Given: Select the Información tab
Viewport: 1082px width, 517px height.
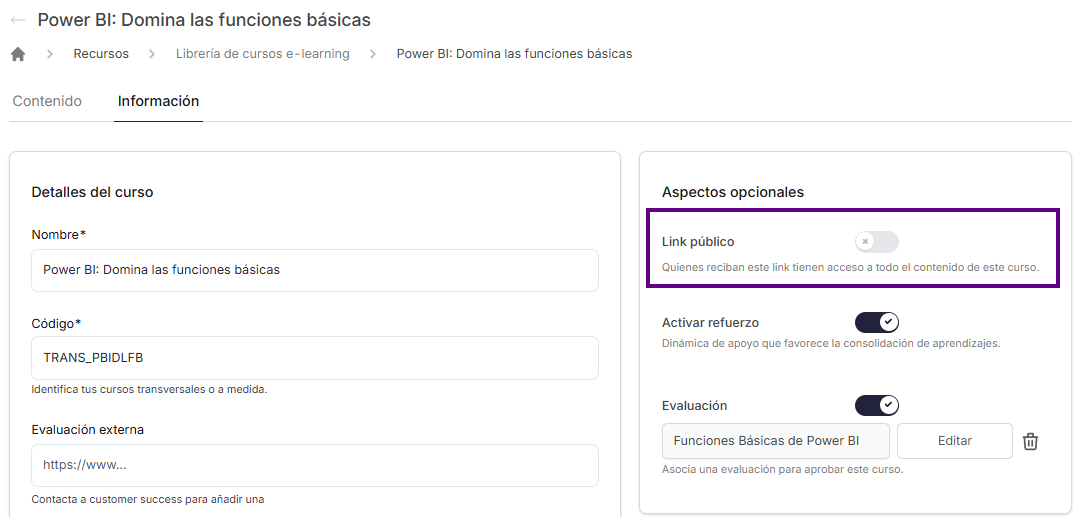Looking at the screenshot, I should [x=158, y=101].
